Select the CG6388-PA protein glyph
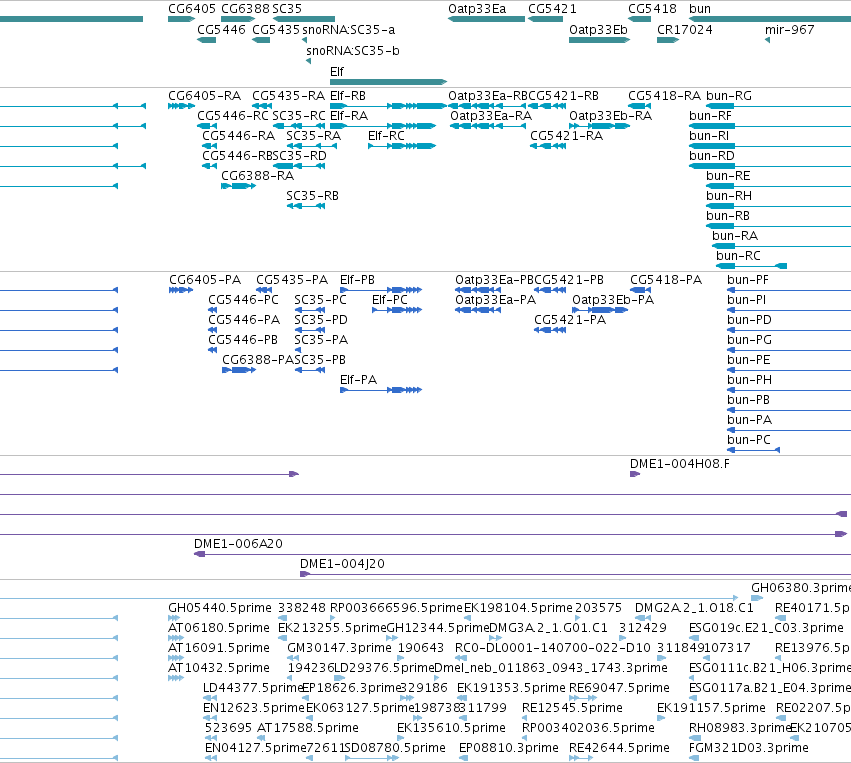Screen dimensions: 851x763 click(x=239, y=370)
